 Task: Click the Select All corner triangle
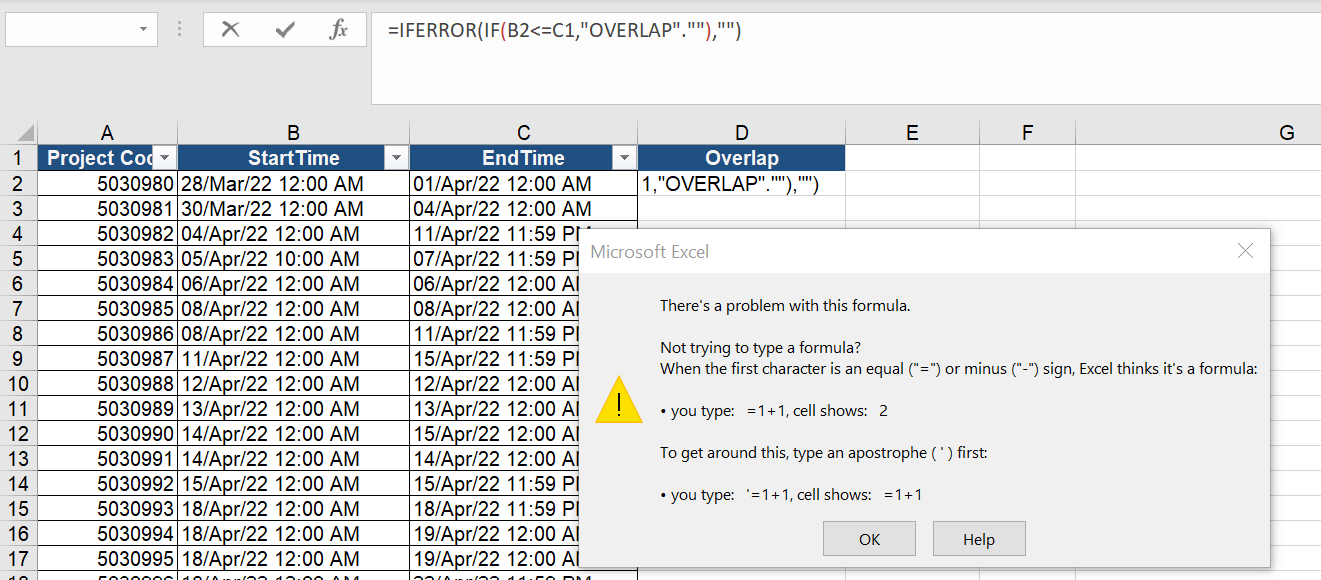[26, 133]
